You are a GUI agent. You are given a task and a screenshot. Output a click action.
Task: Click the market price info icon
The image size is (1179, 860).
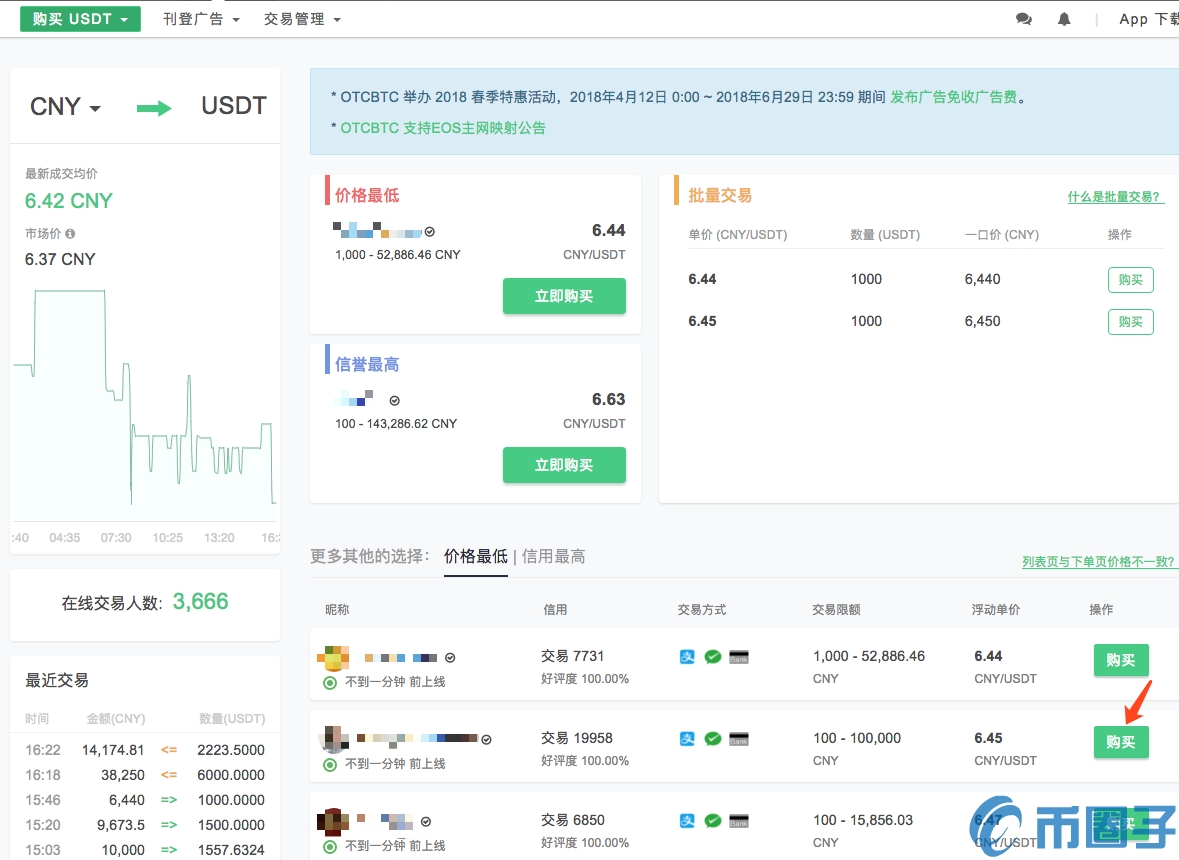(70, 234)
